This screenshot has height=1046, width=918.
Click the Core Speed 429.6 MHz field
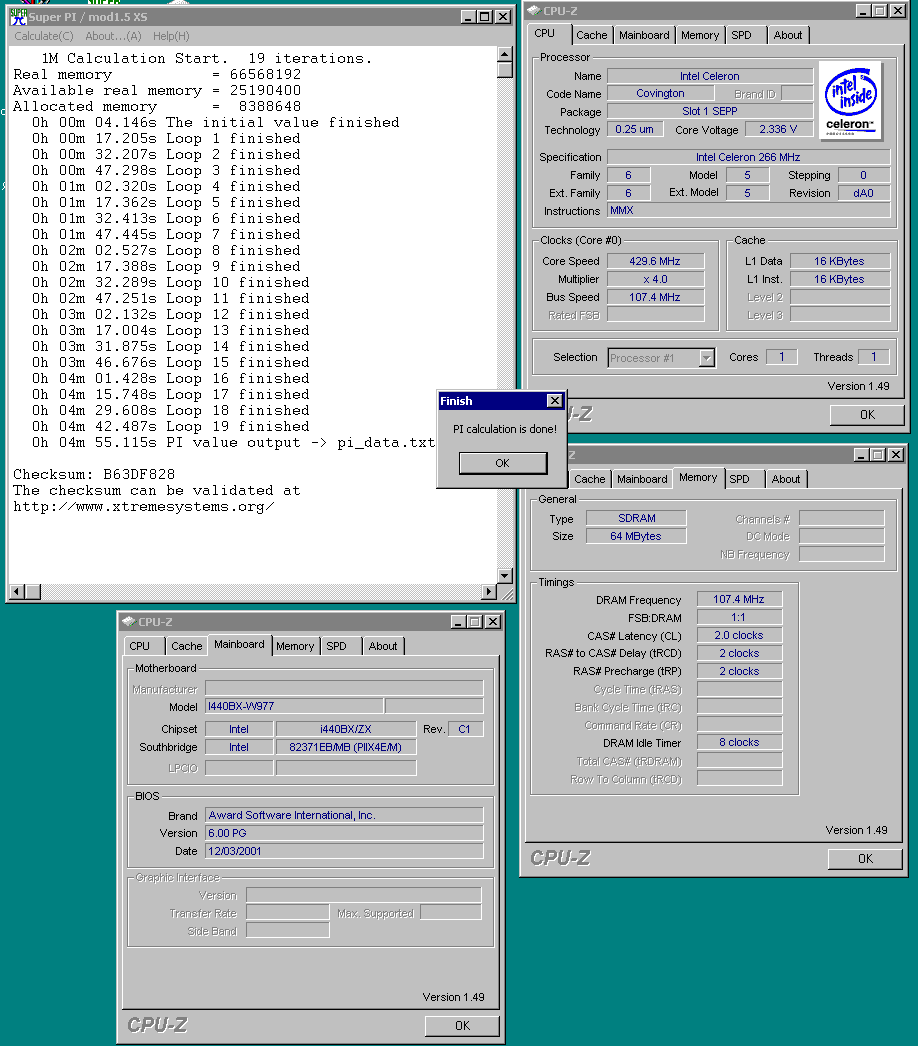click(x=654, y=262)
